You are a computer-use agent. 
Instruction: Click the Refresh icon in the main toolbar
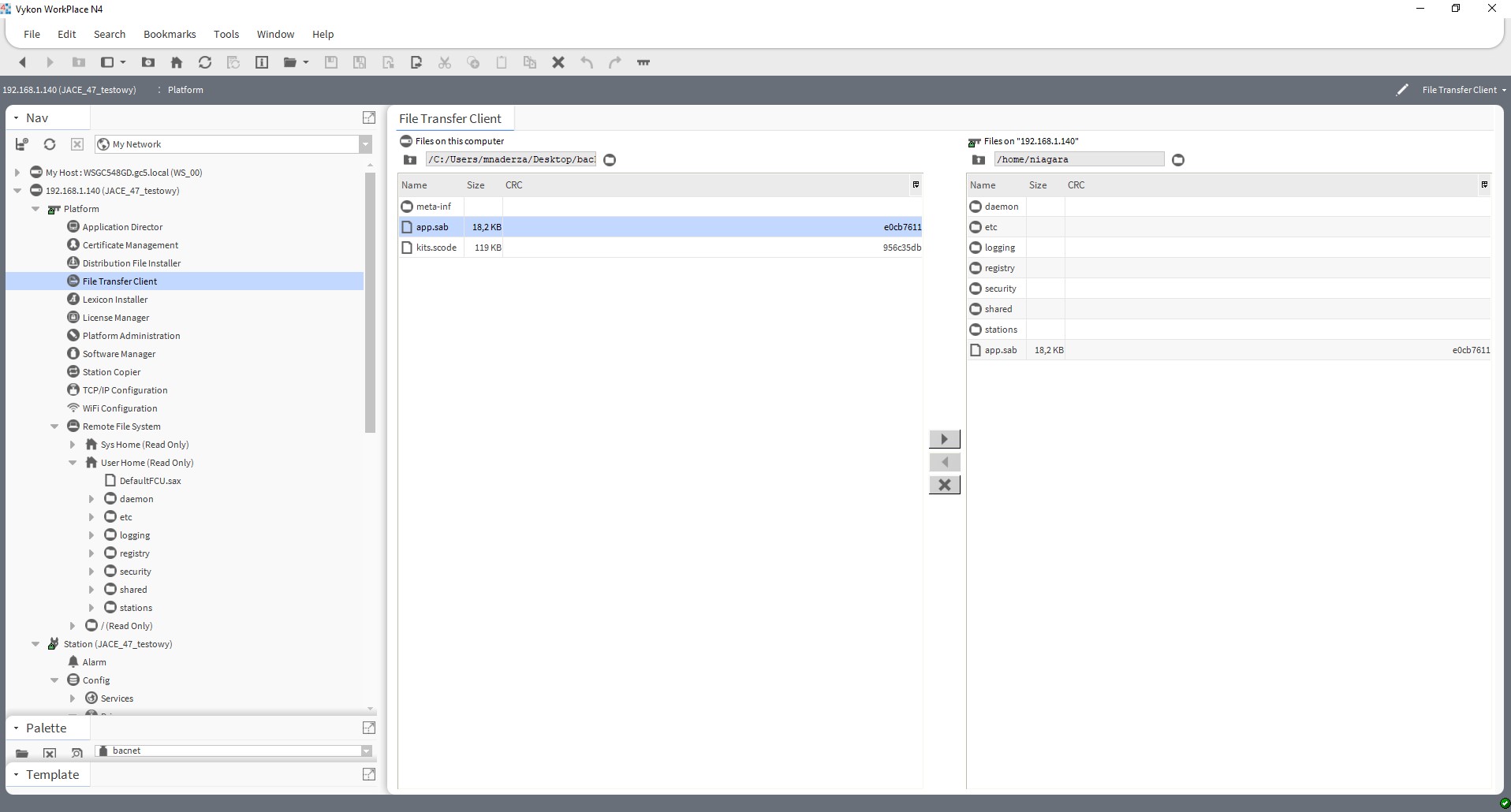[x=205, y=62]
